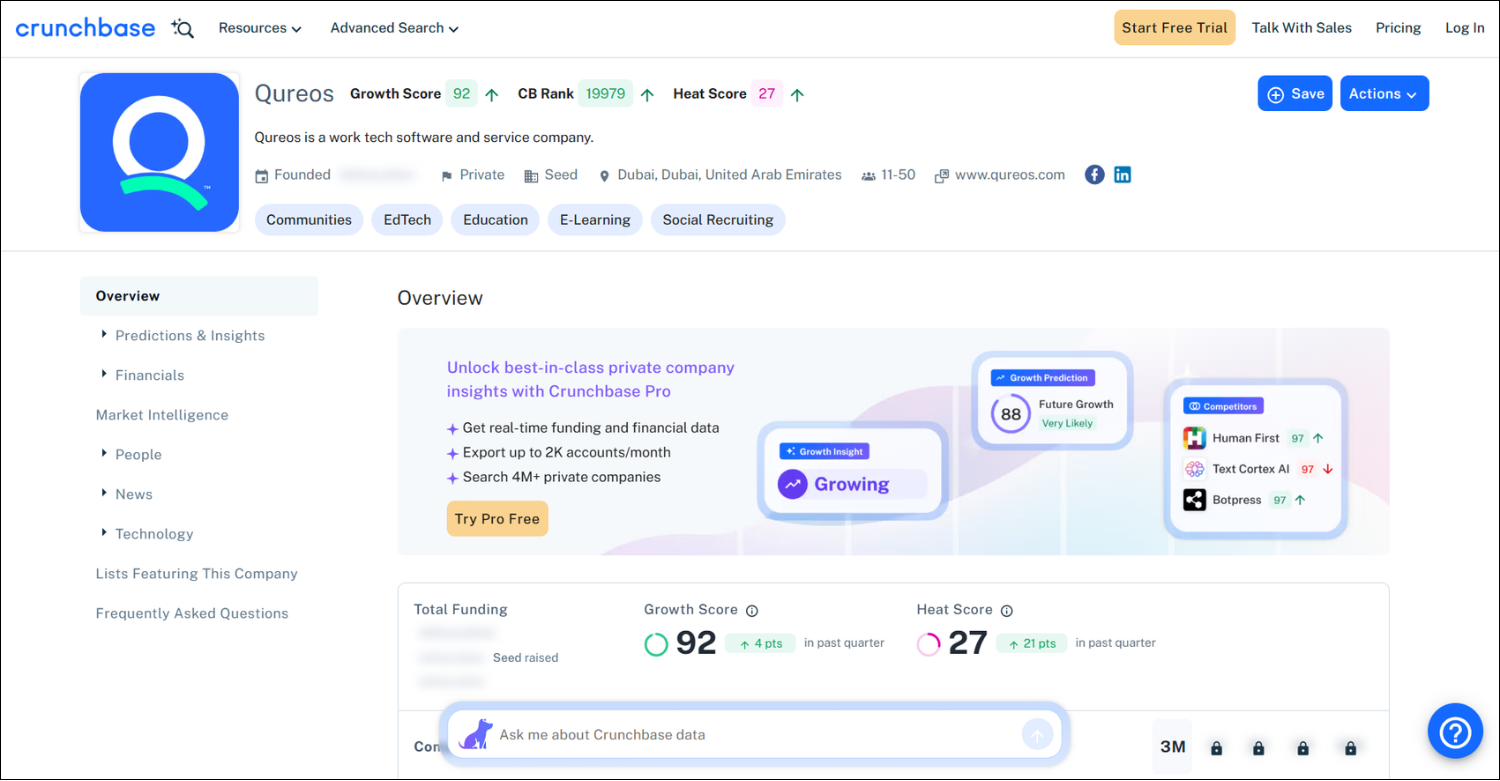Visit the www.qureos.com website link
Viewport: 1500px width, 781px height.
pos(1010,175)
